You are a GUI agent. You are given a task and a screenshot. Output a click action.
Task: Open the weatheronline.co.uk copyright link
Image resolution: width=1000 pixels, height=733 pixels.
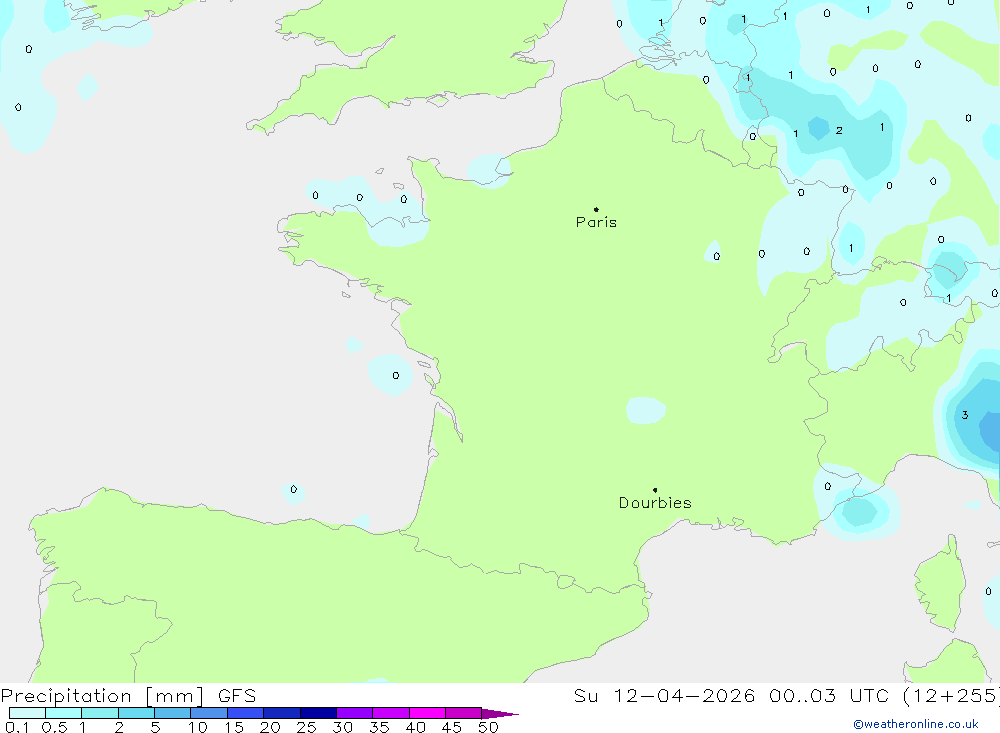click(x=915, y=724)
